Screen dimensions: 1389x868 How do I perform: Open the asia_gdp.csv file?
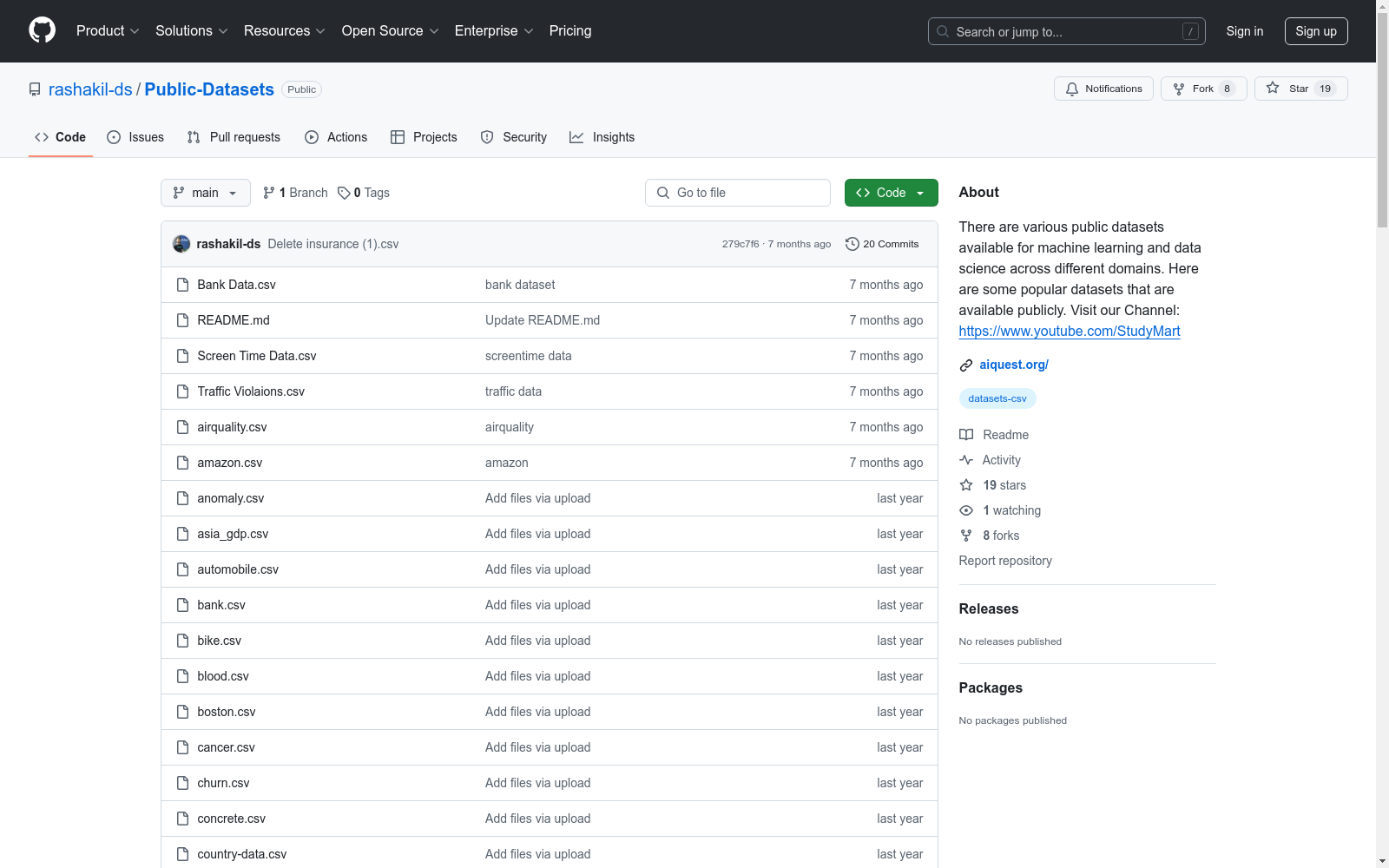(233, 534)
